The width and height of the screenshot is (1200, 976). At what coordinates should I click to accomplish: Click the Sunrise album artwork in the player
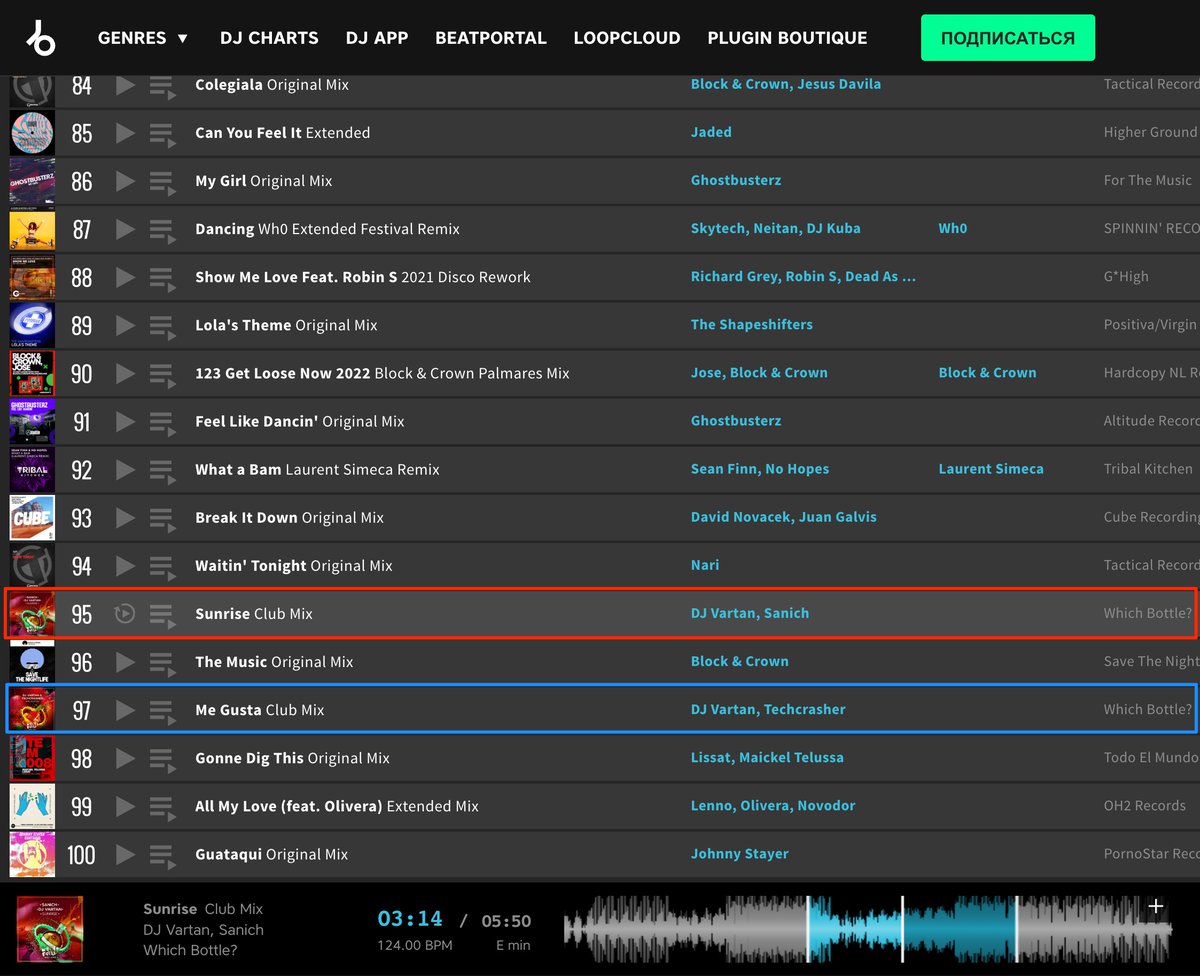pos(50,930)
